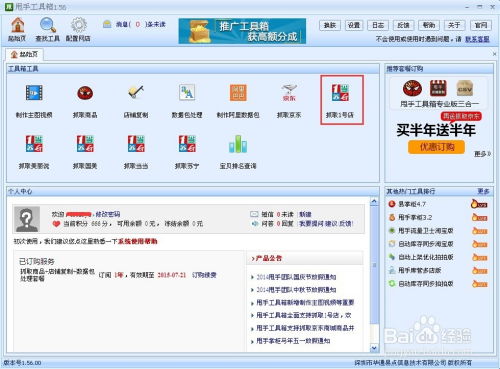
Task: Open 易掌柜4.7 in the hot tools list
Action: [412, 204]
